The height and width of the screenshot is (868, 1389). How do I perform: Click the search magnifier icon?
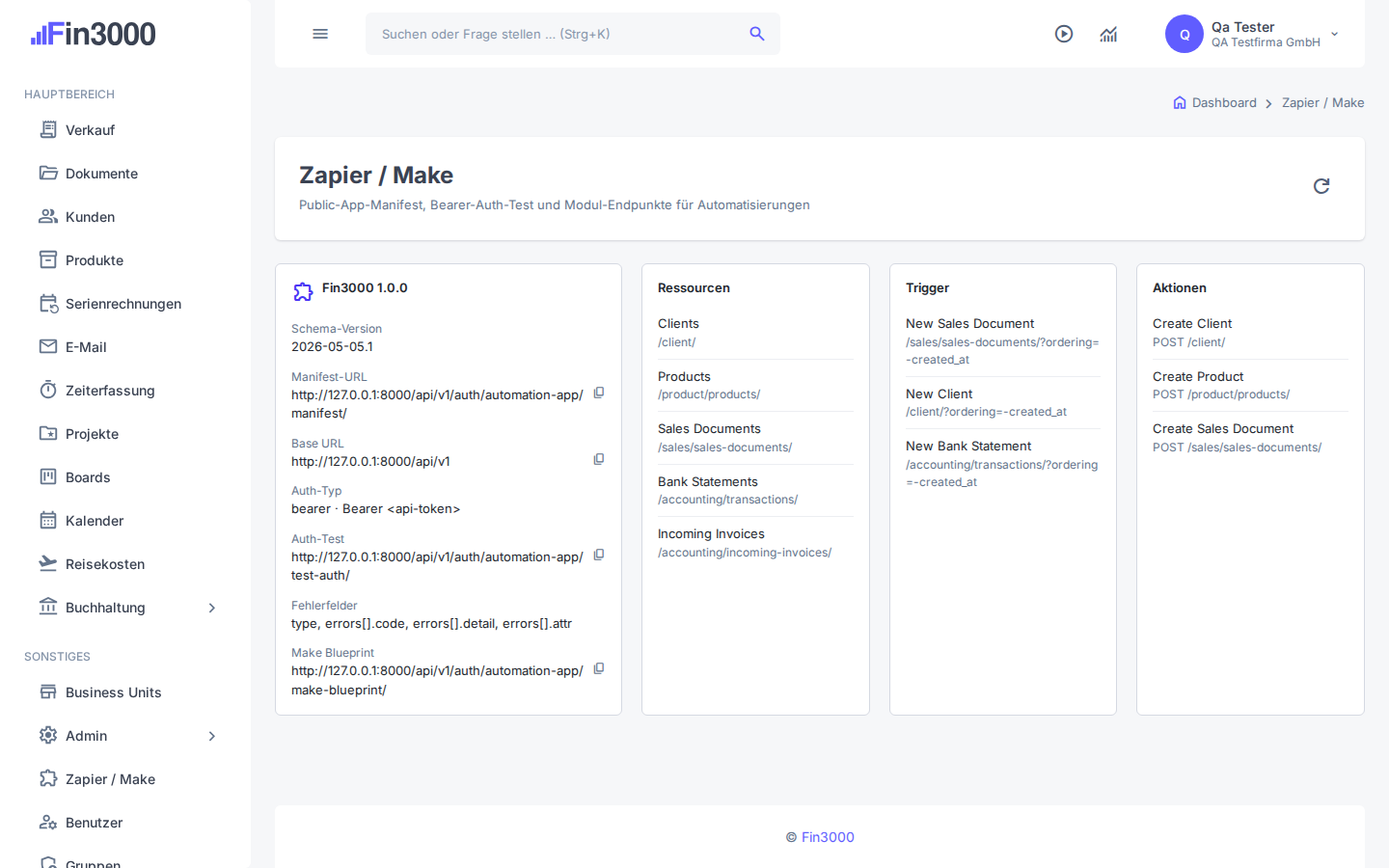click(757, 34)
